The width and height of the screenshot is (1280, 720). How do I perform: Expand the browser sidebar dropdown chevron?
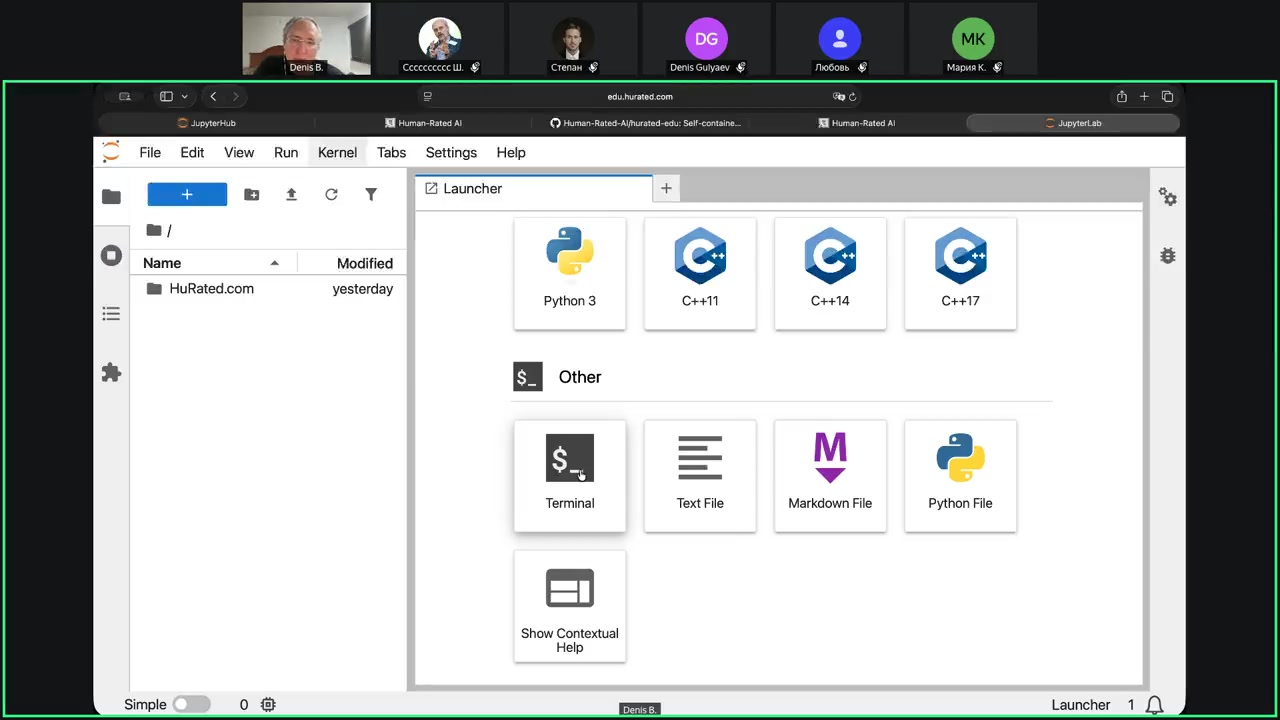(x=185, y=97)
